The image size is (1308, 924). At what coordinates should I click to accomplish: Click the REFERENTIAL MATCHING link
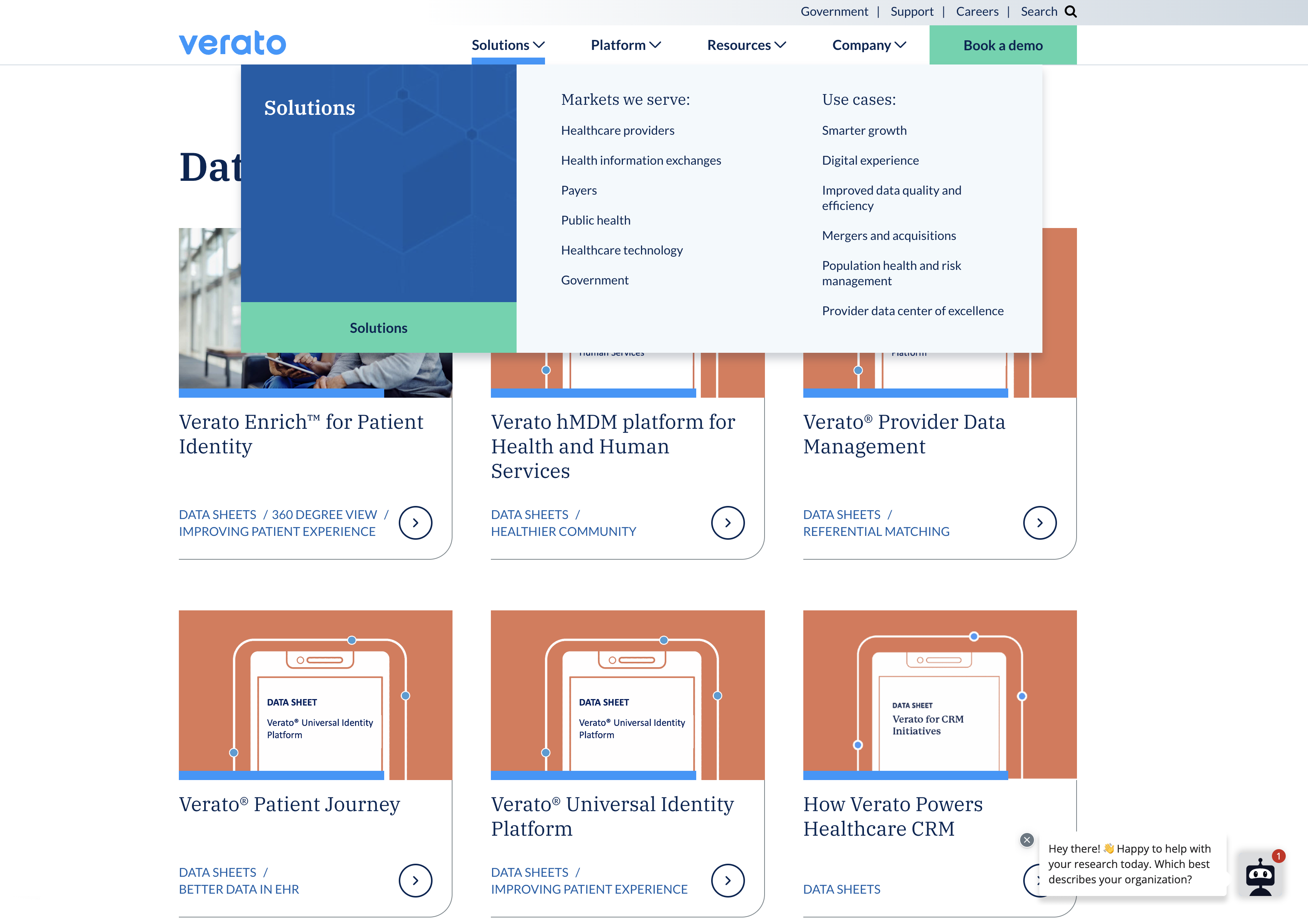coord(876,532)
